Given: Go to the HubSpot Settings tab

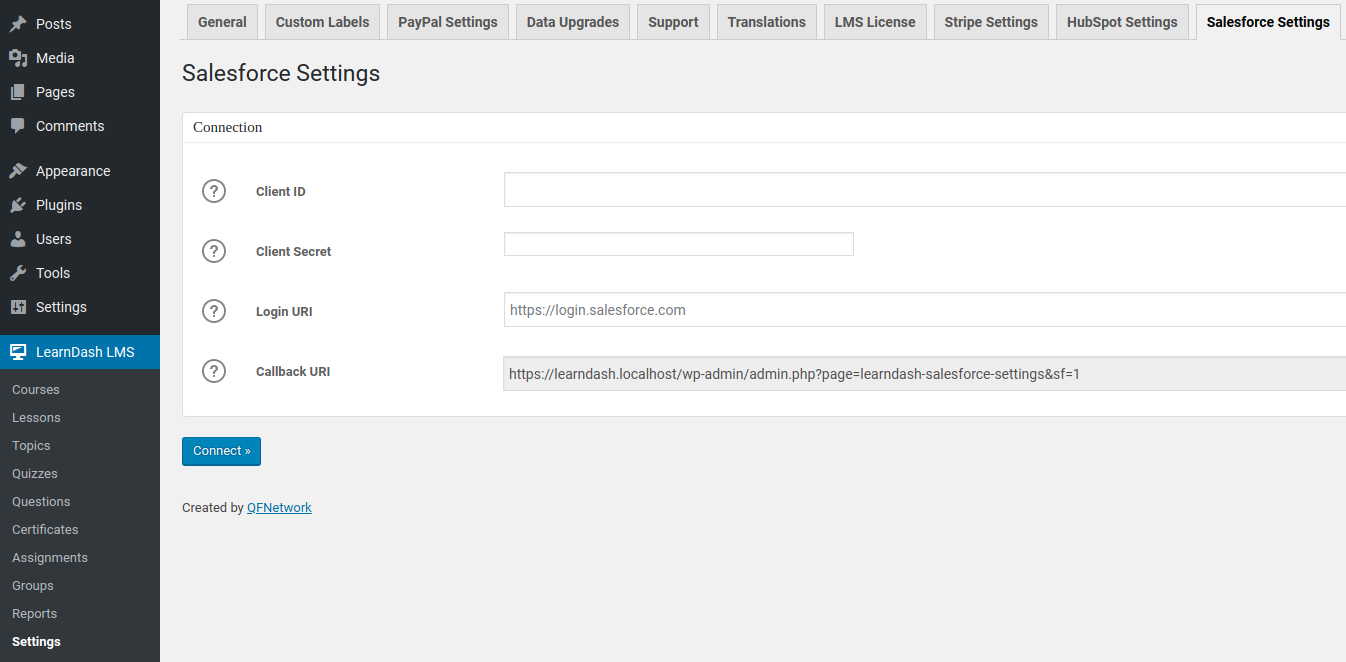Looking at the screenshot, I should click(1122, 22).
